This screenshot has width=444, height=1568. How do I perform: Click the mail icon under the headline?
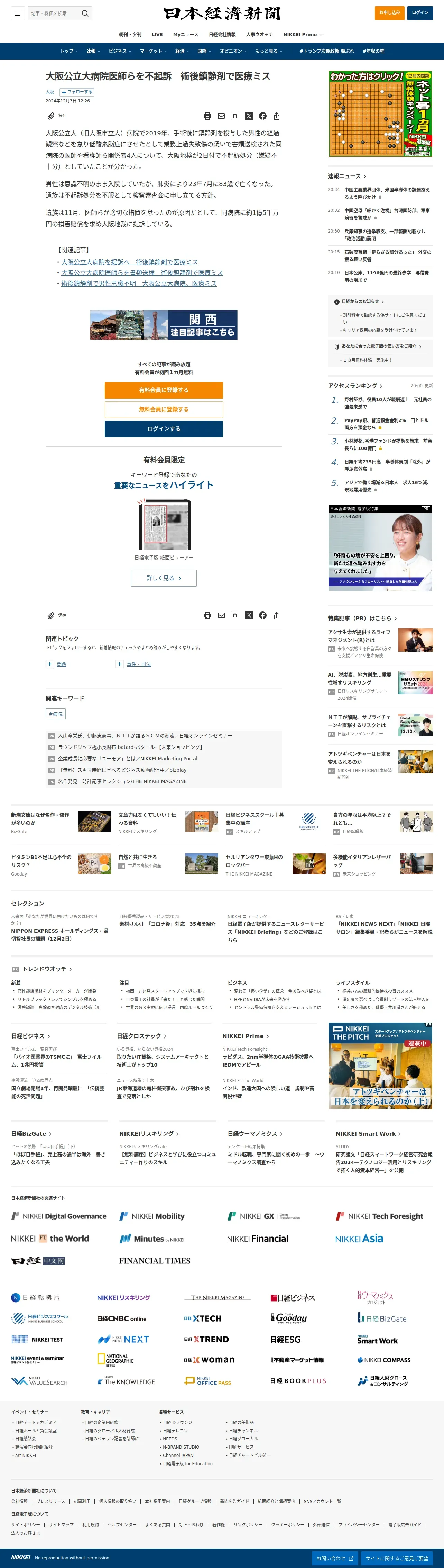tap(221, 116)
